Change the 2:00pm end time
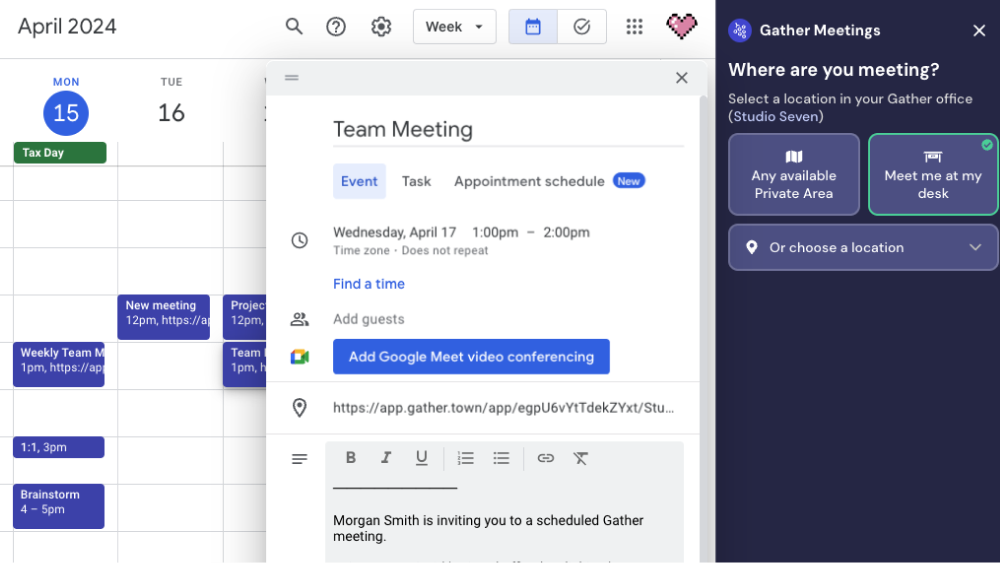This screenshot has width=1000, height=563. 566,232
